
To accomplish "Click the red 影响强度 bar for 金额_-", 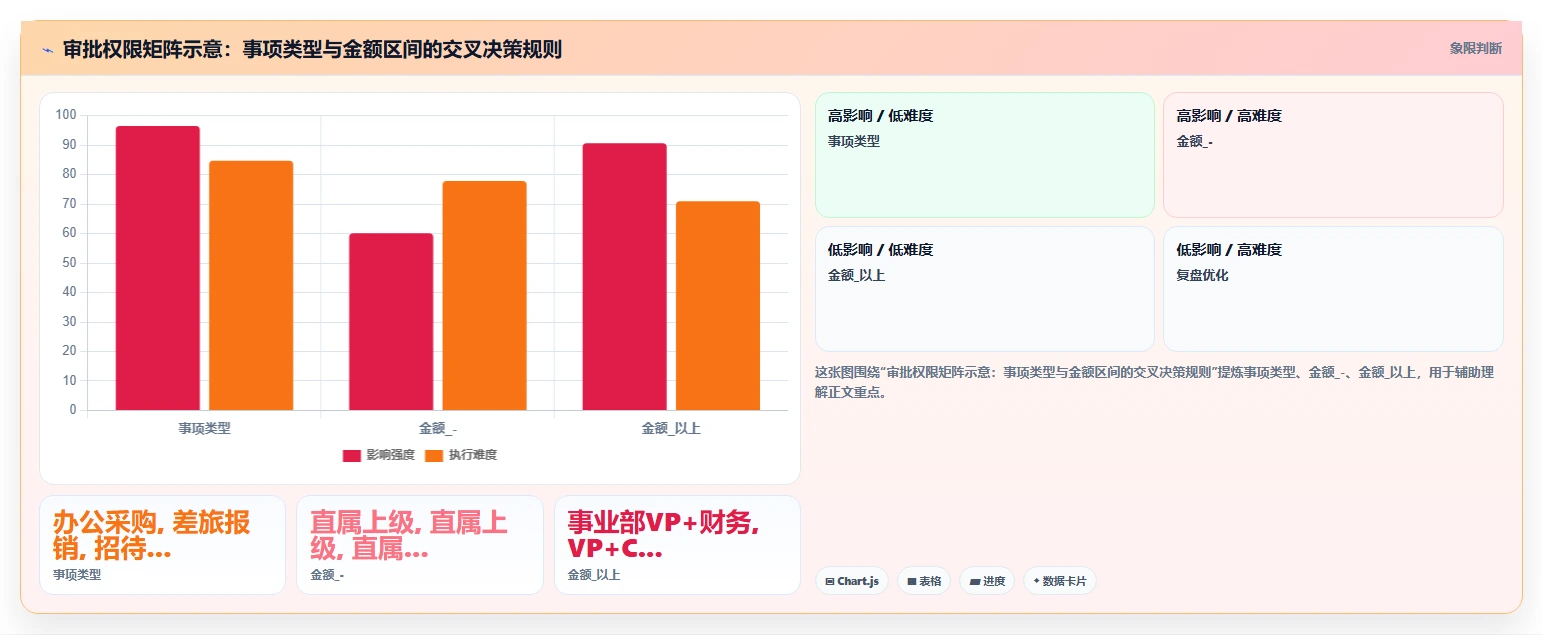I will (x=391, y=321).
